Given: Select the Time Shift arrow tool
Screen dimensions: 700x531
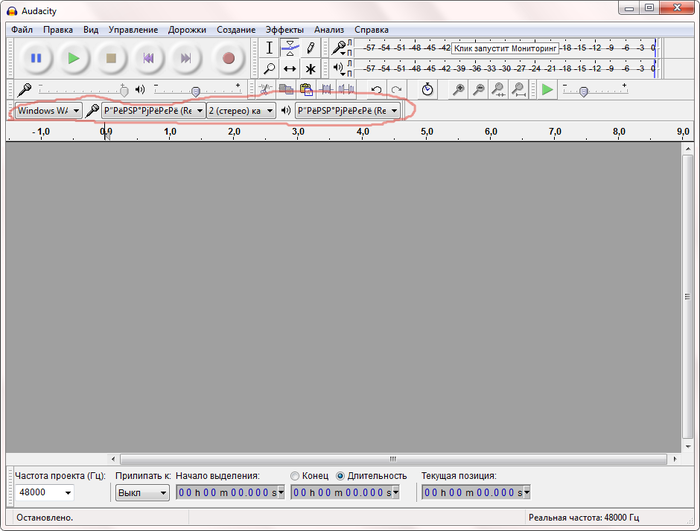Looking at the screenshot, I should [x=290, y=69].
